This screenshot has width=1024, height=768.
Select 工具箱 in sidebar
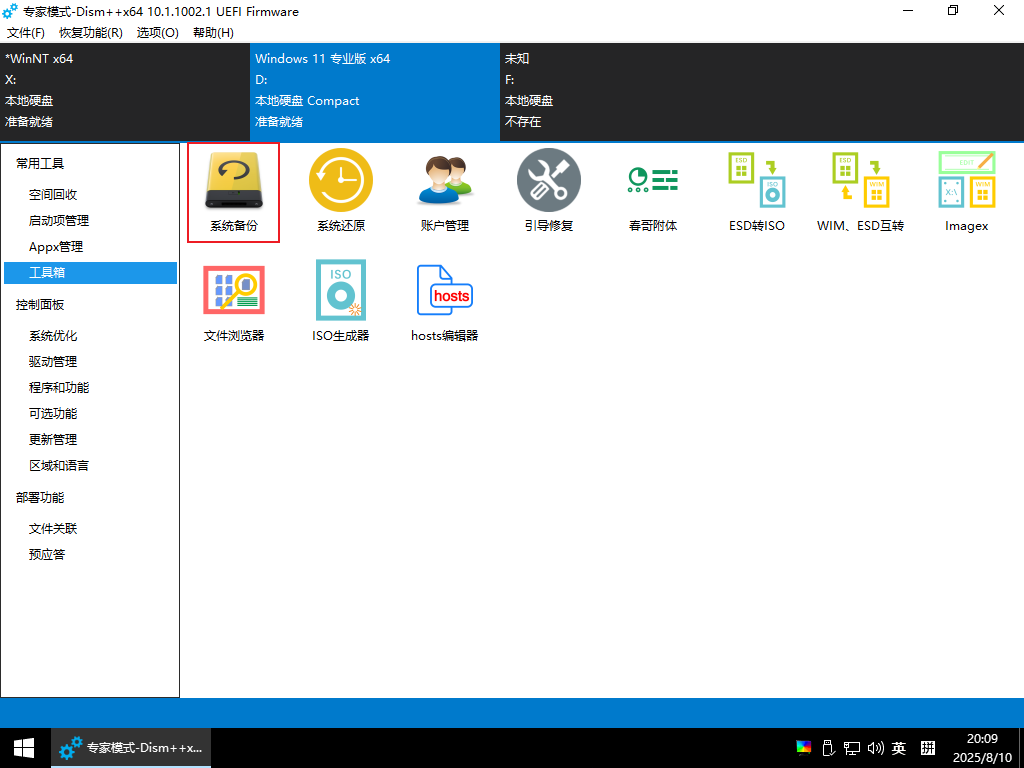click(90, 273)
